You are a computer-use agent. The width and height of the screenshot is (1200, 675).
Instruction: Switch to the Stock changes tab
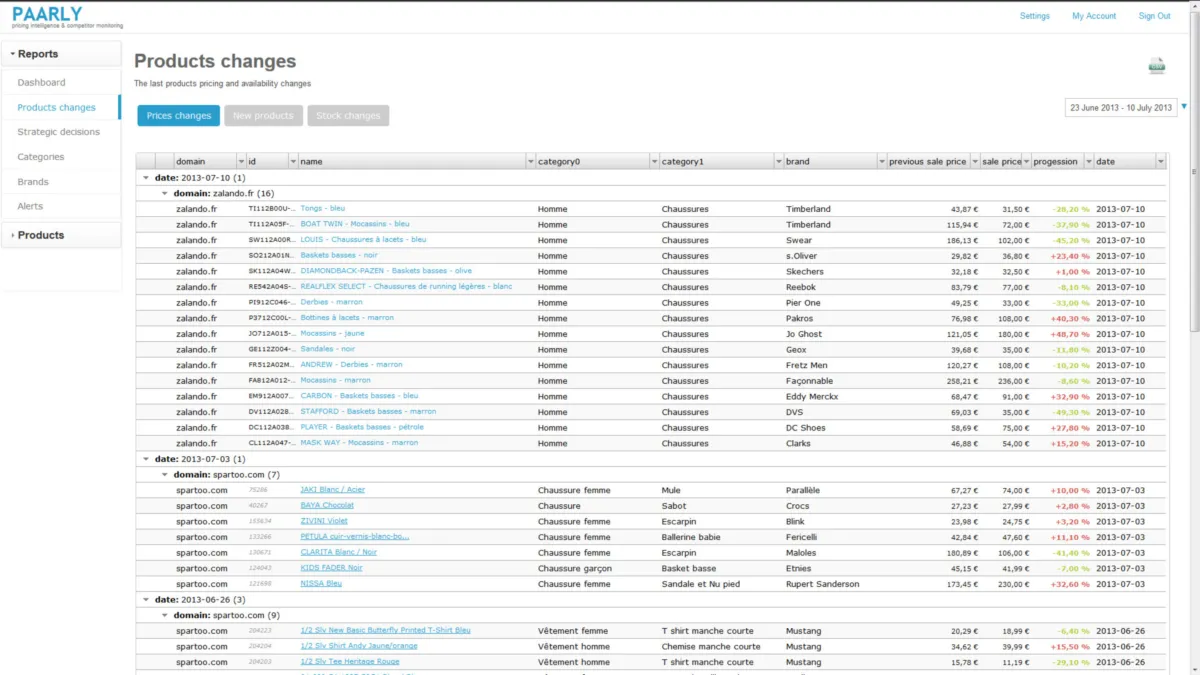(x=348, y=116)
